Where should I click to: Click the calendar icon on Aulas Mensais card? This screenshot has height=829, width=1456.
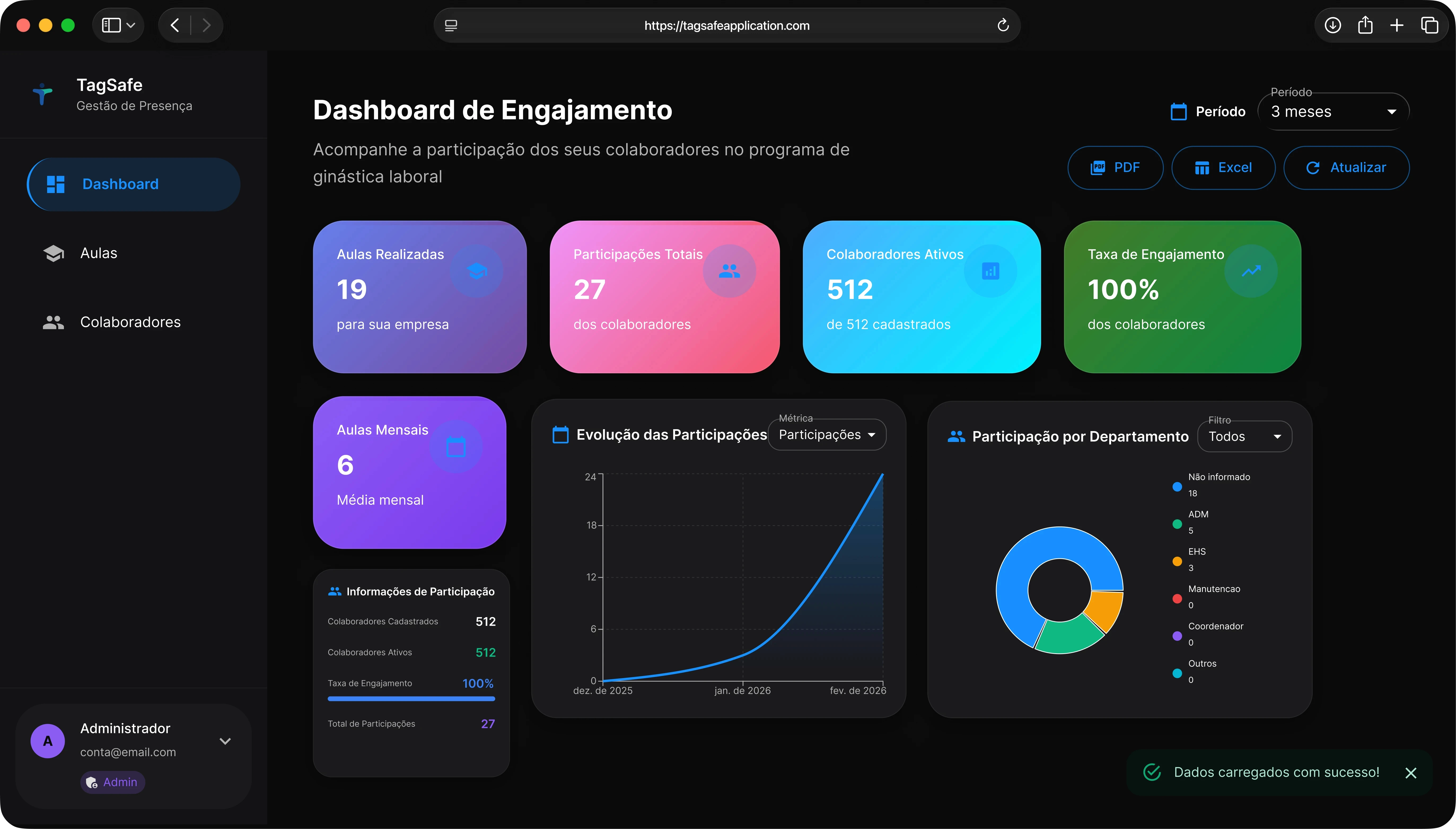click(x=456, y=447)
